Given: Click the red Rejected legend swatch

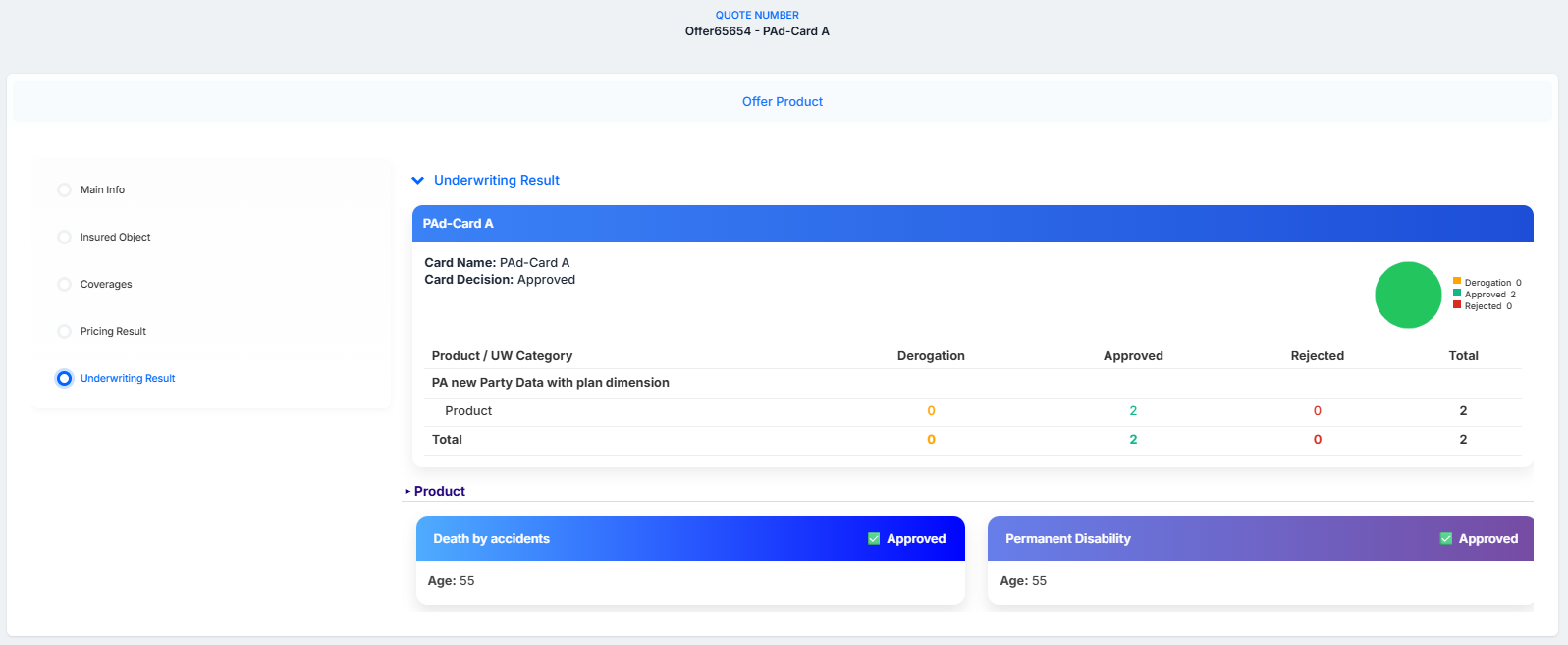Looking at the screenshot, I should pyautogui.click(x=1457, y=304).
